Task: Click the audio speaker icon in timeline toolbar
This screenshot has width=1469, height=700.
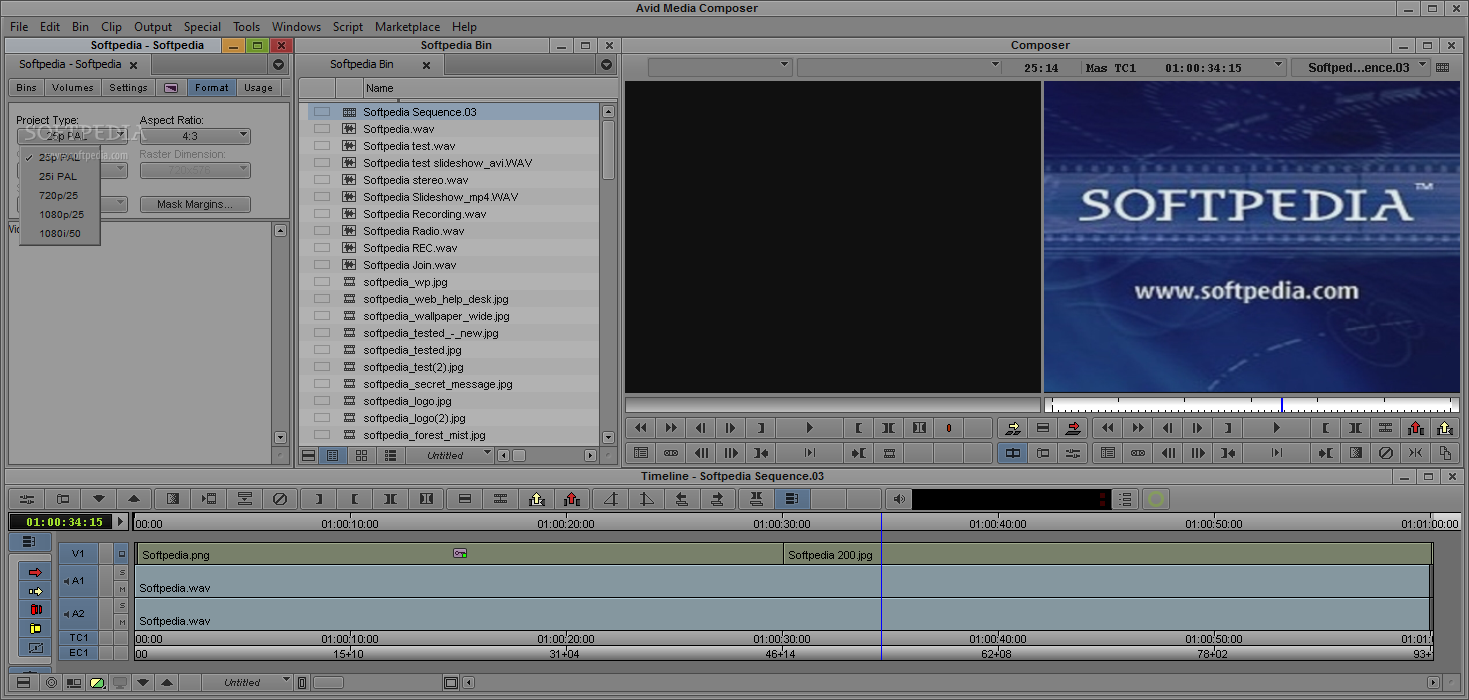Action: (x=898, y=498)
